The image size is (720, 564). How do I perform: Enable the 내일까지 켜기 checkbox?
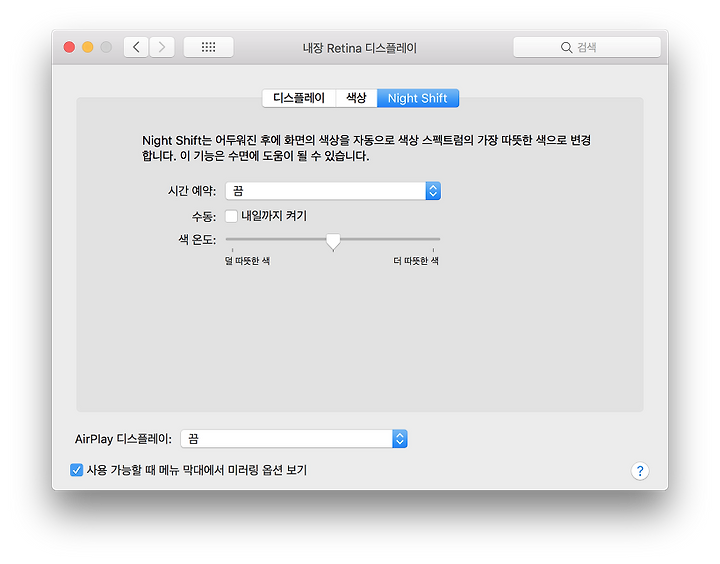(x=231, y=216)
